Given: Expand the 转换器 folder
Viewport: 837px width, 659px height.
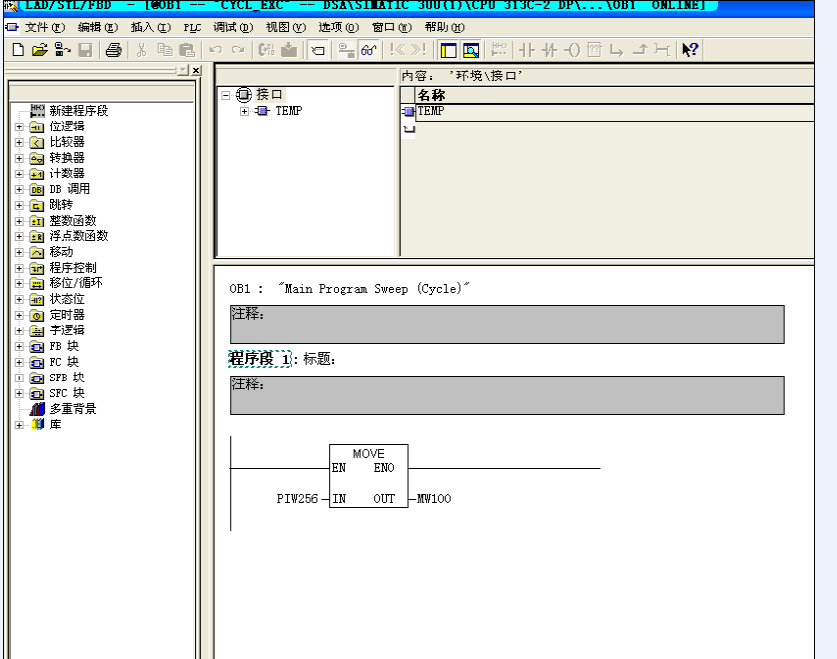Looking at the screenshot, I should [x=19, y=158].
